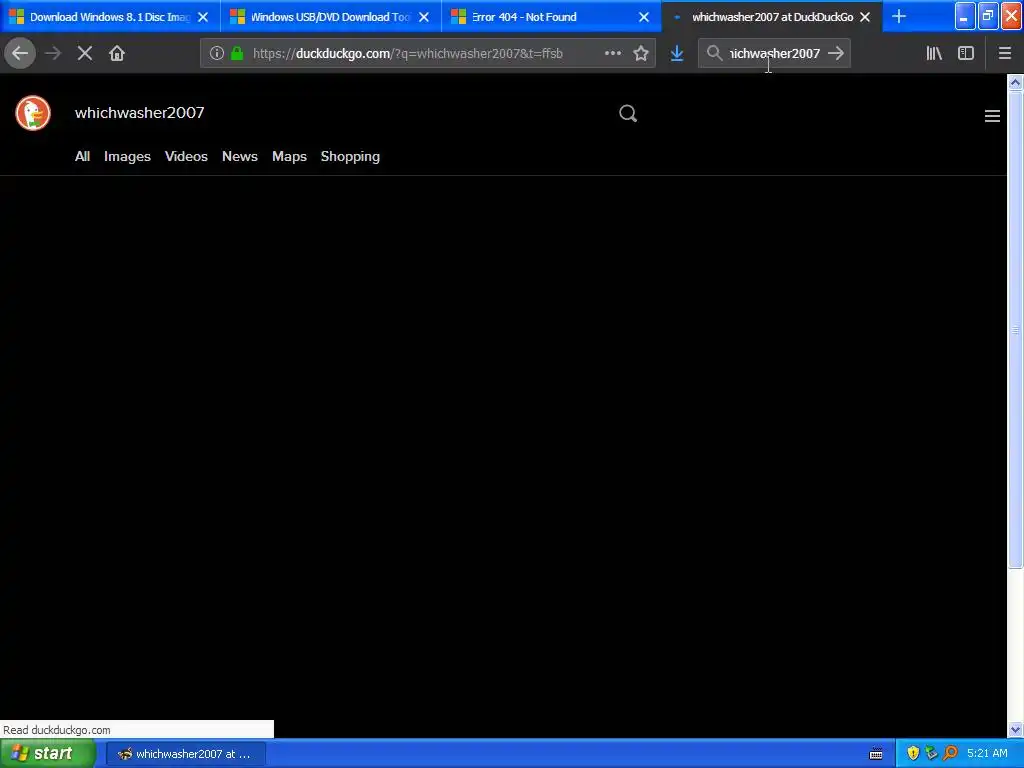Close the Download Windows 8.1 tab
The image size is (1024, 768).
click(203, 17)
